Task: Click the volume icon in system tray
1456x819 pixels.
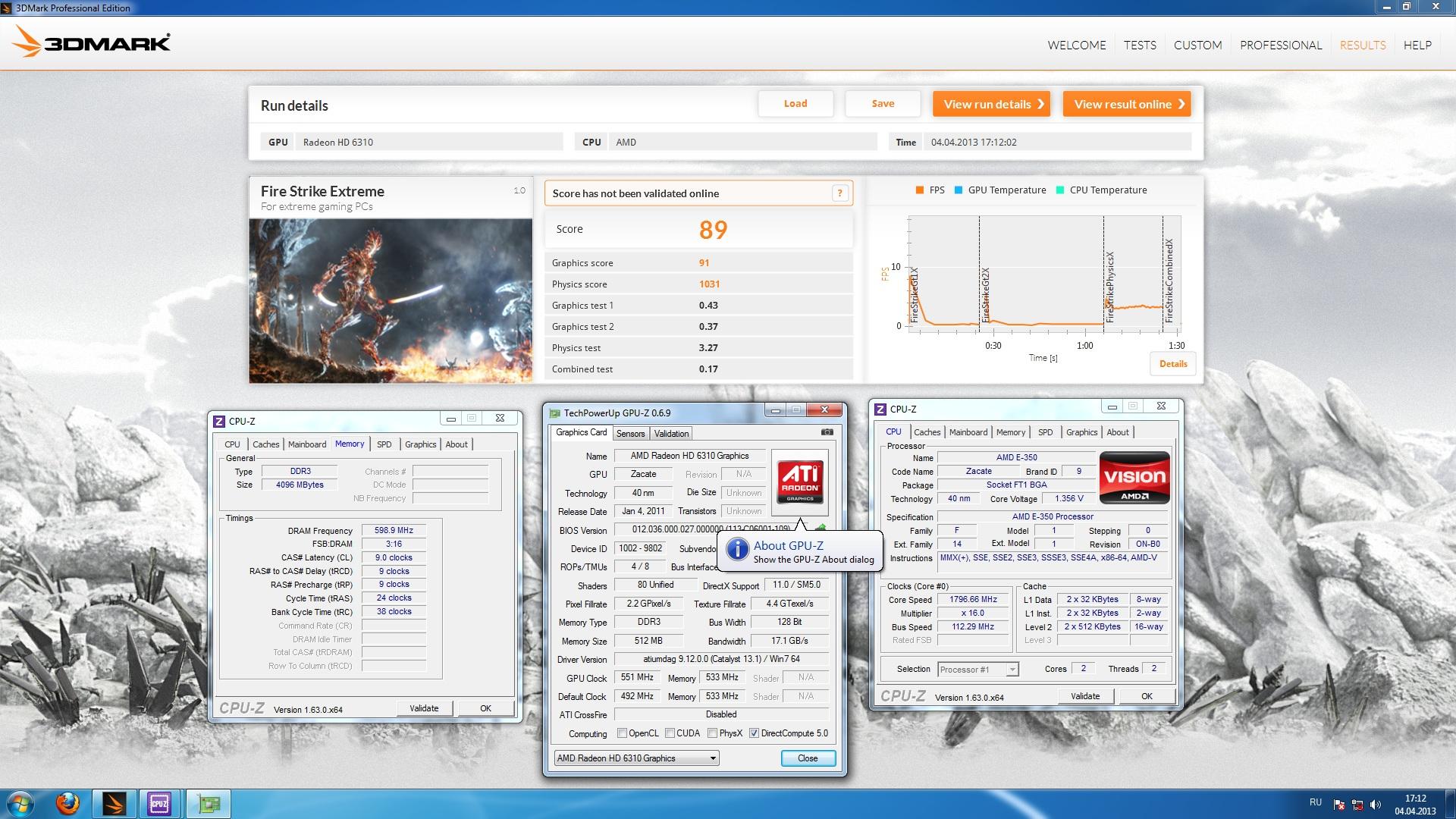Action: coord(1376,805)
